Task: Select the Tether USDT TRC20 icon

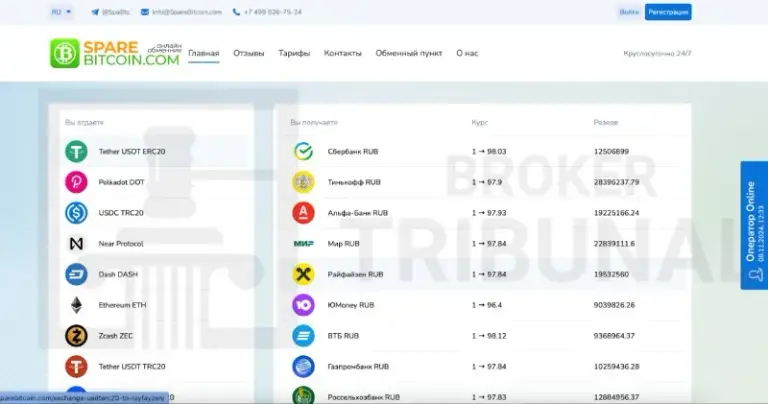Action: 76,367
